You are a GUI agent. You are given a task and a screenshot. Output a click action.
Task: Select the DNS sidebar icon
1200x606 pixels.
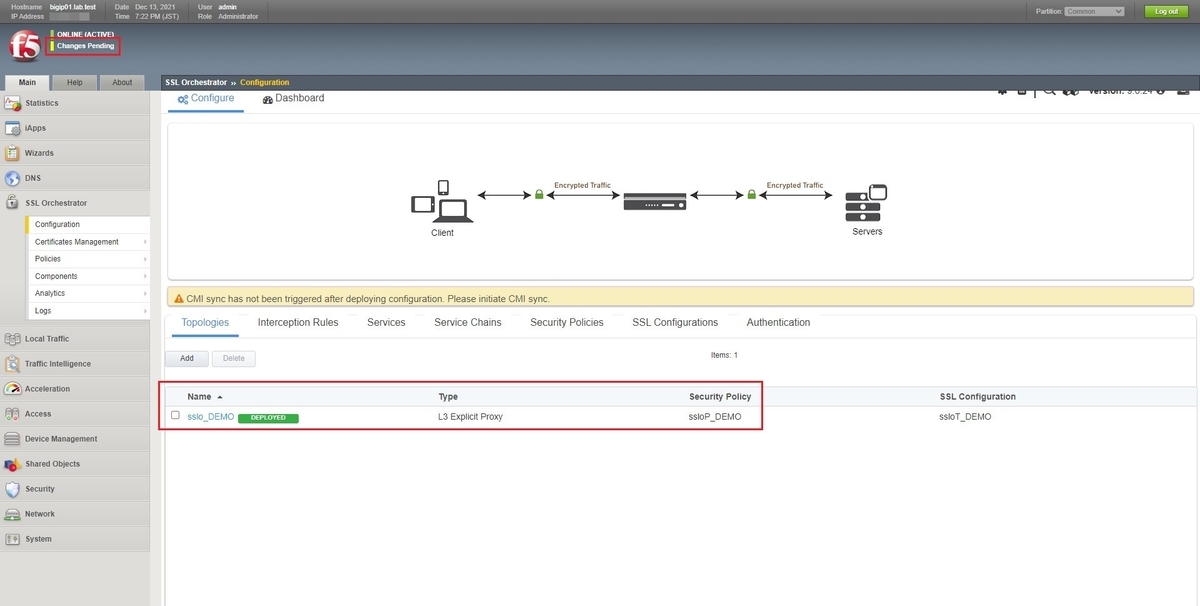tap(14, 178)
